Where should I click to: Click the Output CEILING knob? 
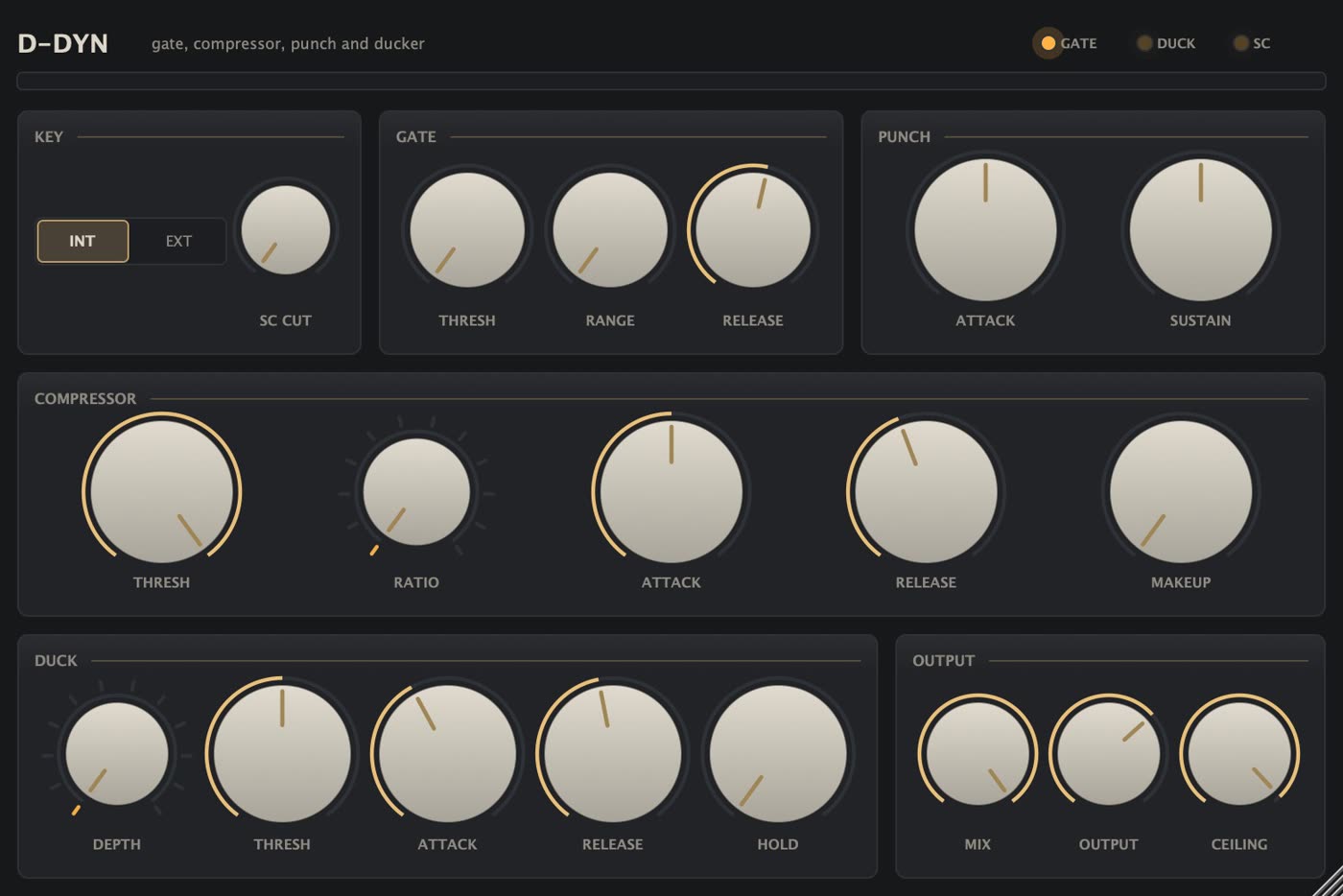point(1239,754)
